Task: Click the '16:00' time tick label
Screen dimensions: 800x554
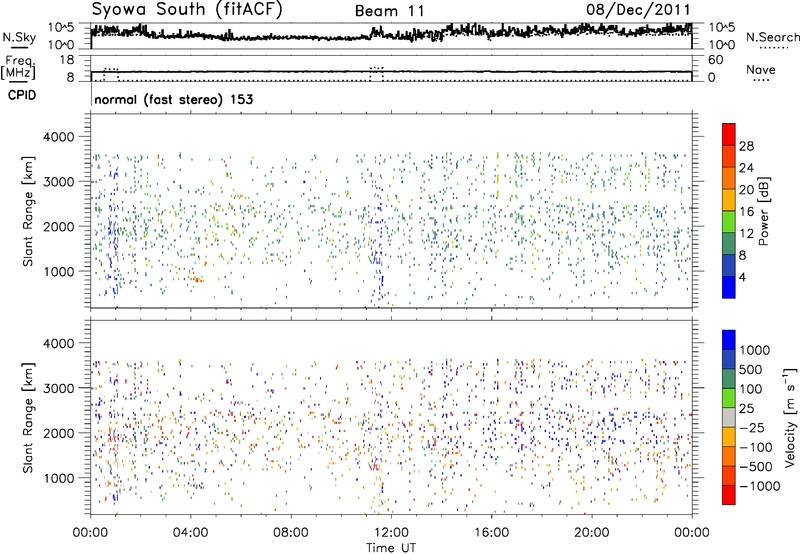Action: pos(491,533)
